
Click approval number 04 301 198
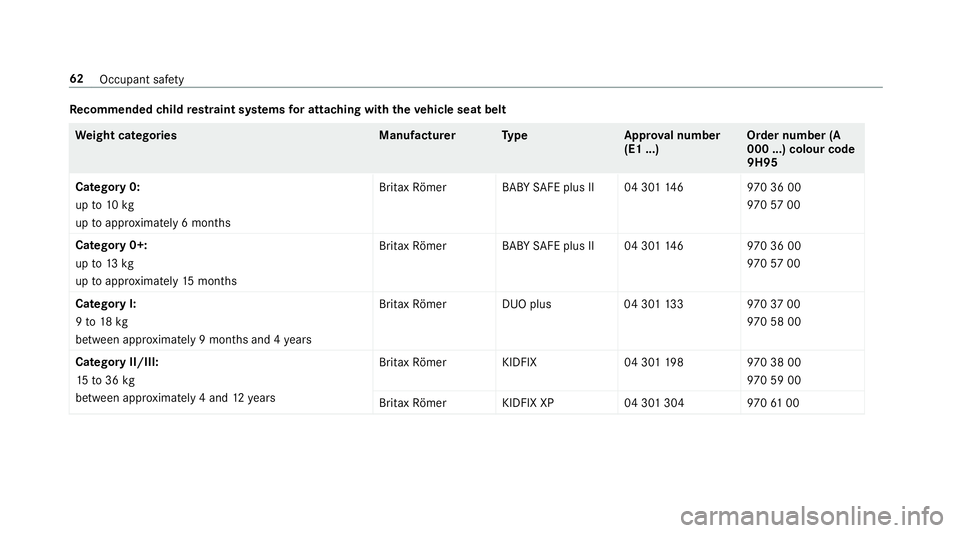[653, 362]
